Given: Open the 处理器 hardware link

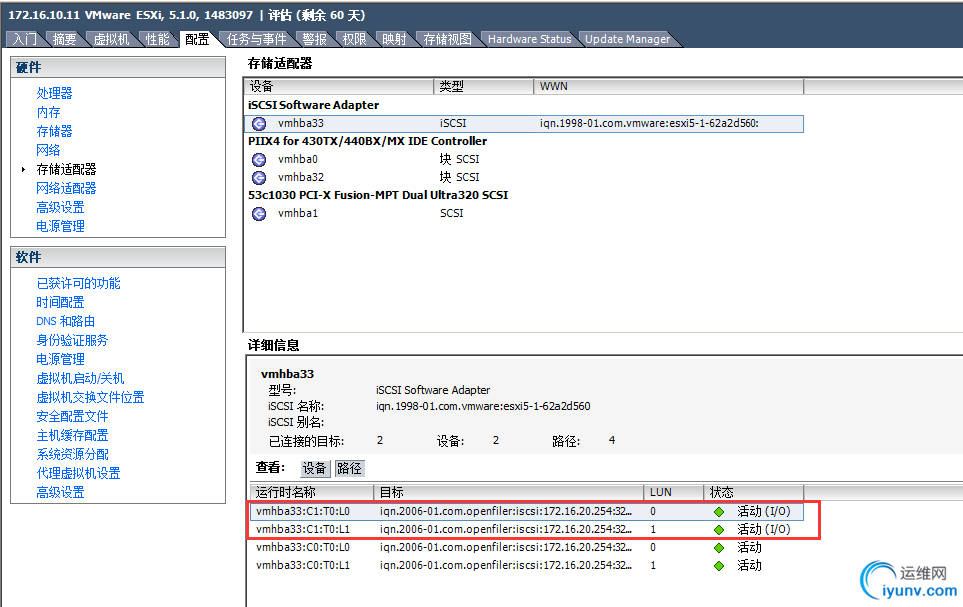Looking at the screenshot, I should [54, 93].
